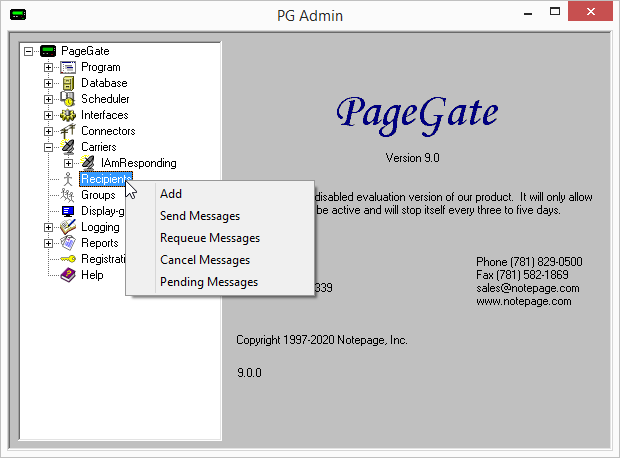This screenshot has width=620, height=458.
Task: Click the Reports documents icon
Action: click(x=68, y=243)
